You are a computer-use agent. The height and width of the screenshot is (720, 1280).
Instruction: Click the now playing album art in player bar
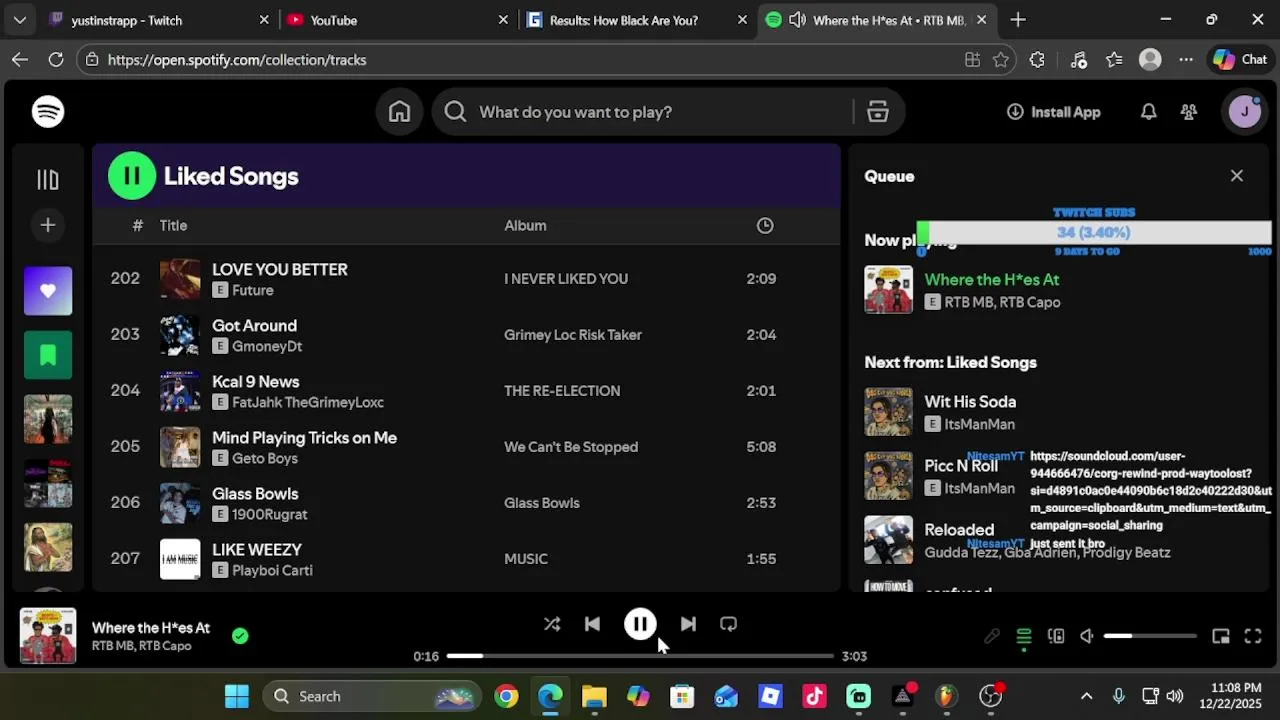48,636
